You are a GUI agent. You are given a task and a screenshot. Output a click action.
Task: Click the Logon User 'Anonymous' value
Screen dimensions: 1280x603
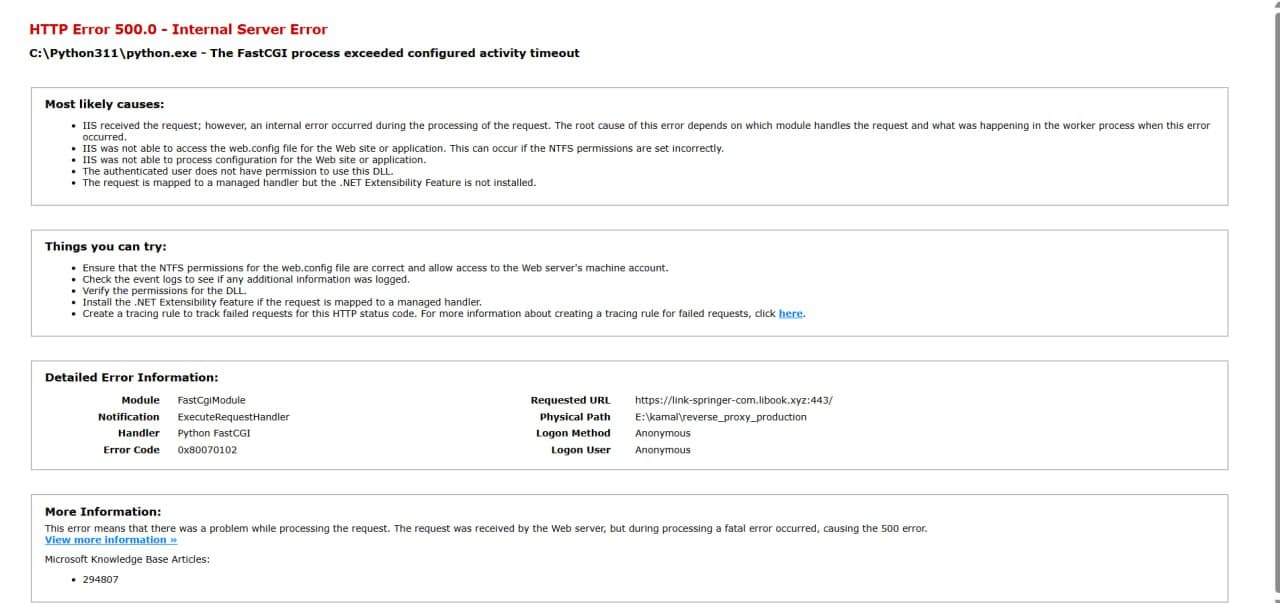click(662, 450)
